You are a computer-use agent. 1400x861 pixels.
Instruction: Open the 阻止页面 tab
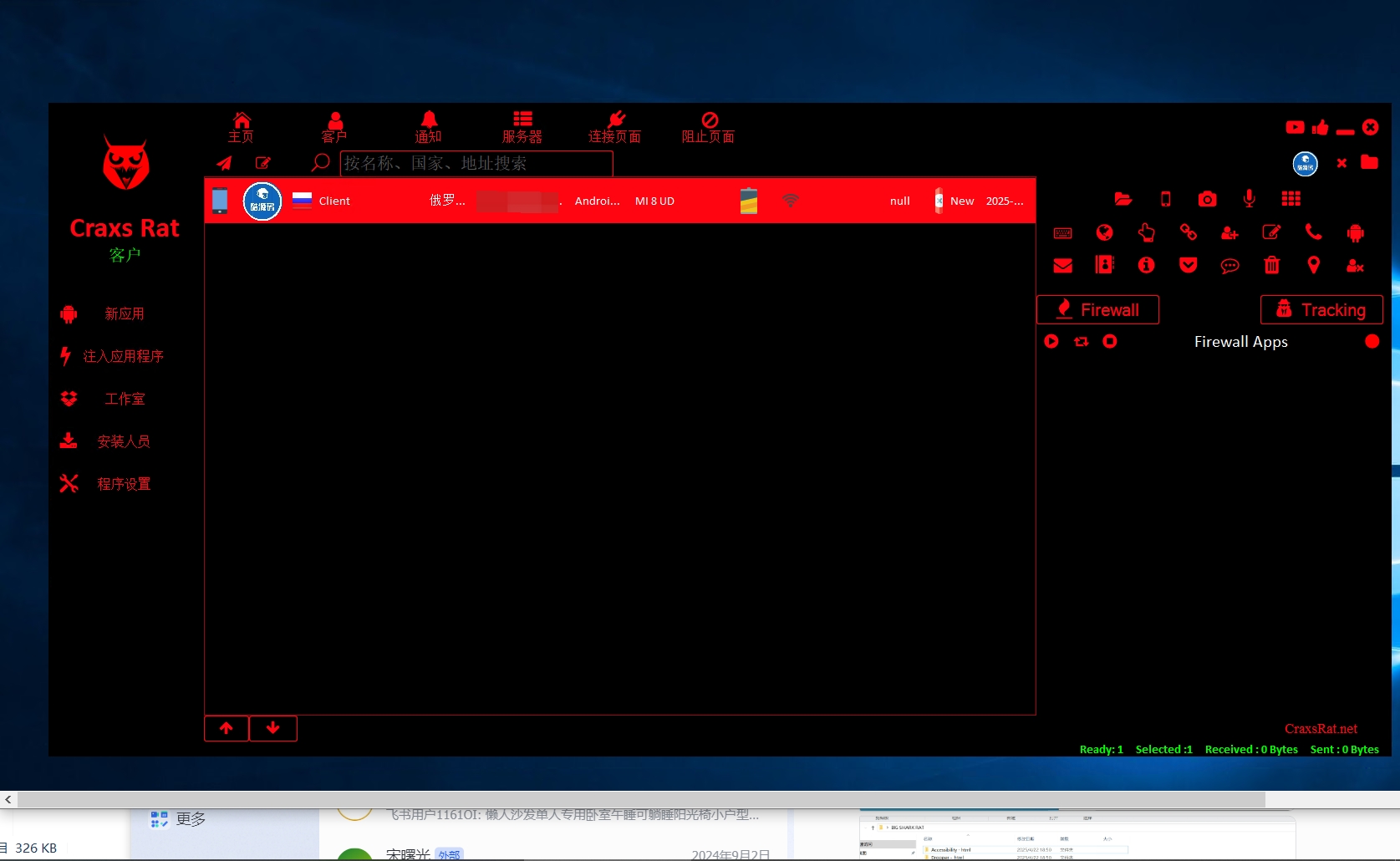pos(709,127)
